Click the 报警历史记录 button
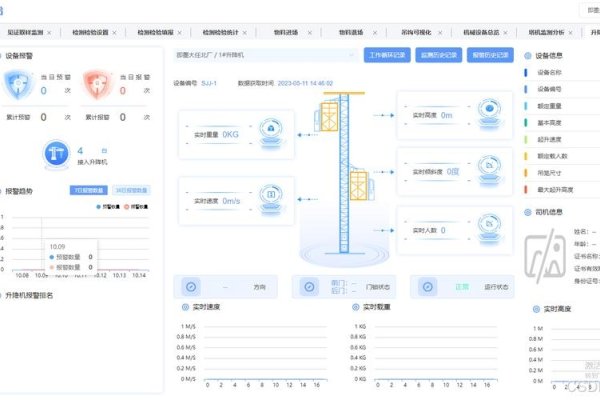600x400 pixels. 490,55
